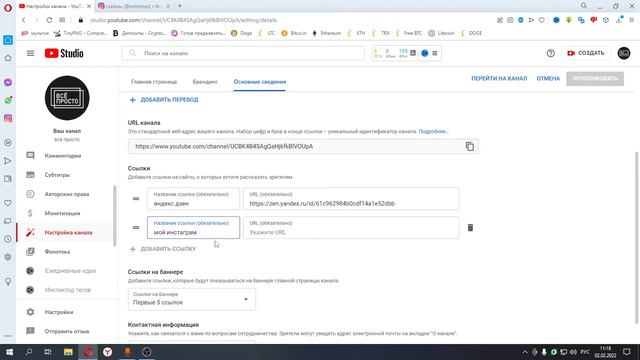
Task: Open the help question mark icon
Action: pos(551,53)
